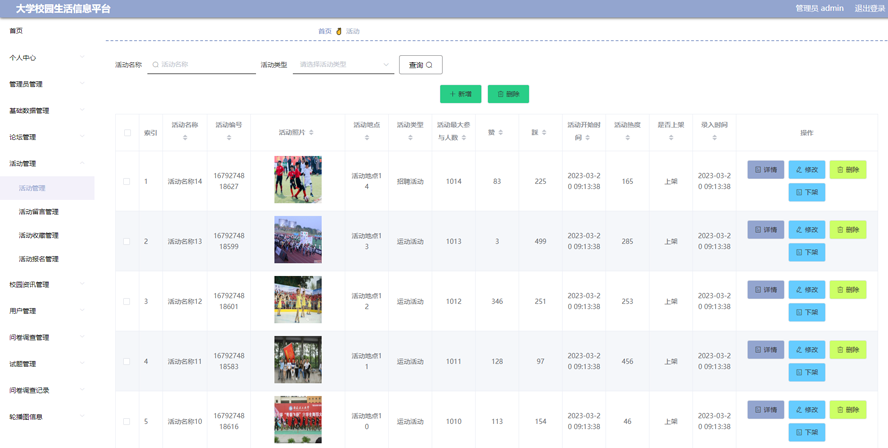Click the breadcrumb medal icon
The image size is (888, 448).
(x=339, y=31)
